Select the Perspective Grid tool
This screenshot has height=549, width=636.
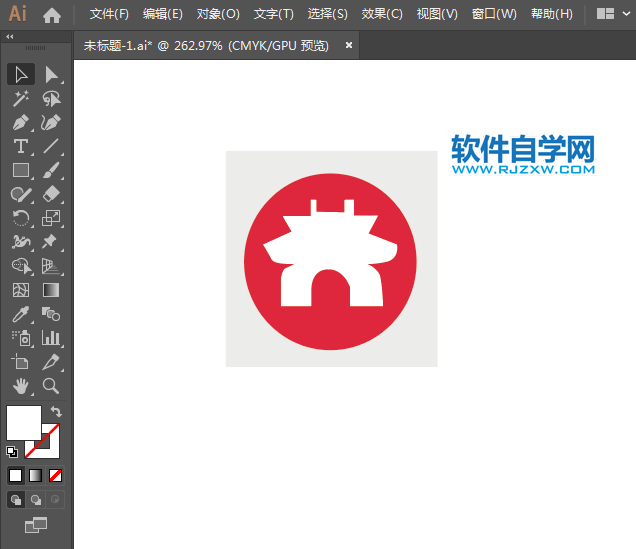pyautogui.click(x=51, y=266)
